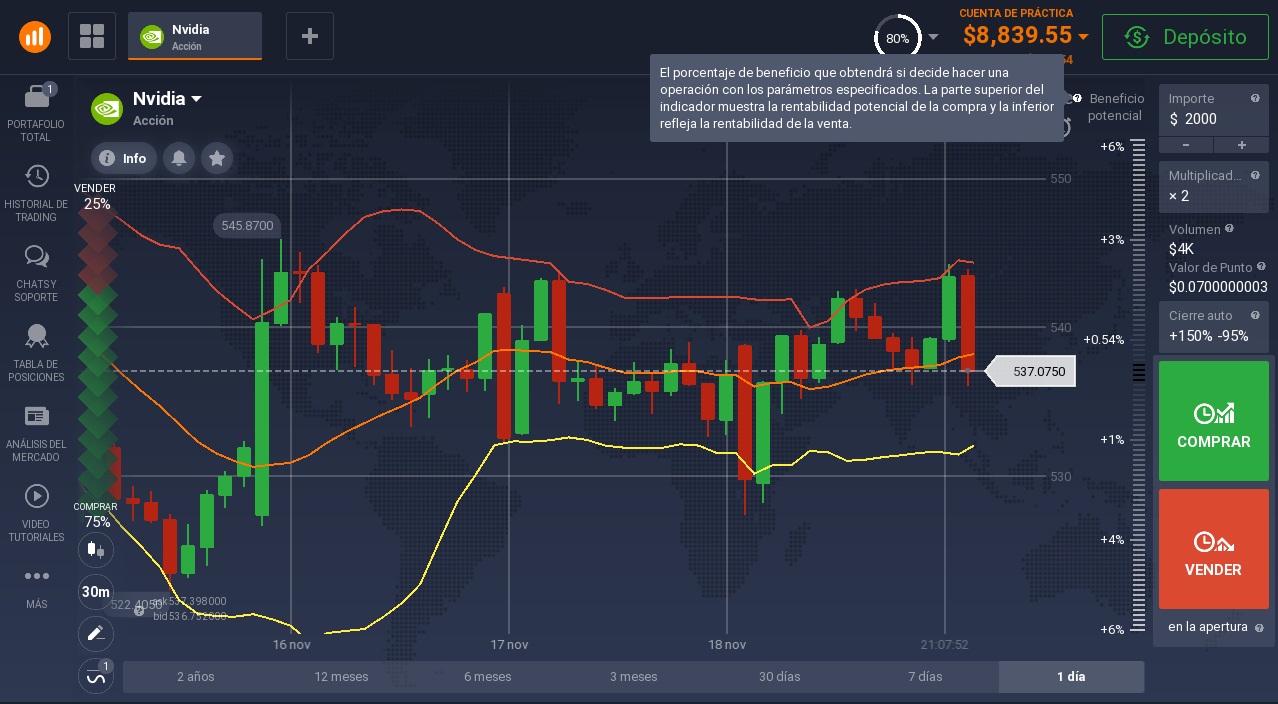1278x704 pixels.
Task: Add Nvidia to favorites with star
Action: tap(217, 158)
